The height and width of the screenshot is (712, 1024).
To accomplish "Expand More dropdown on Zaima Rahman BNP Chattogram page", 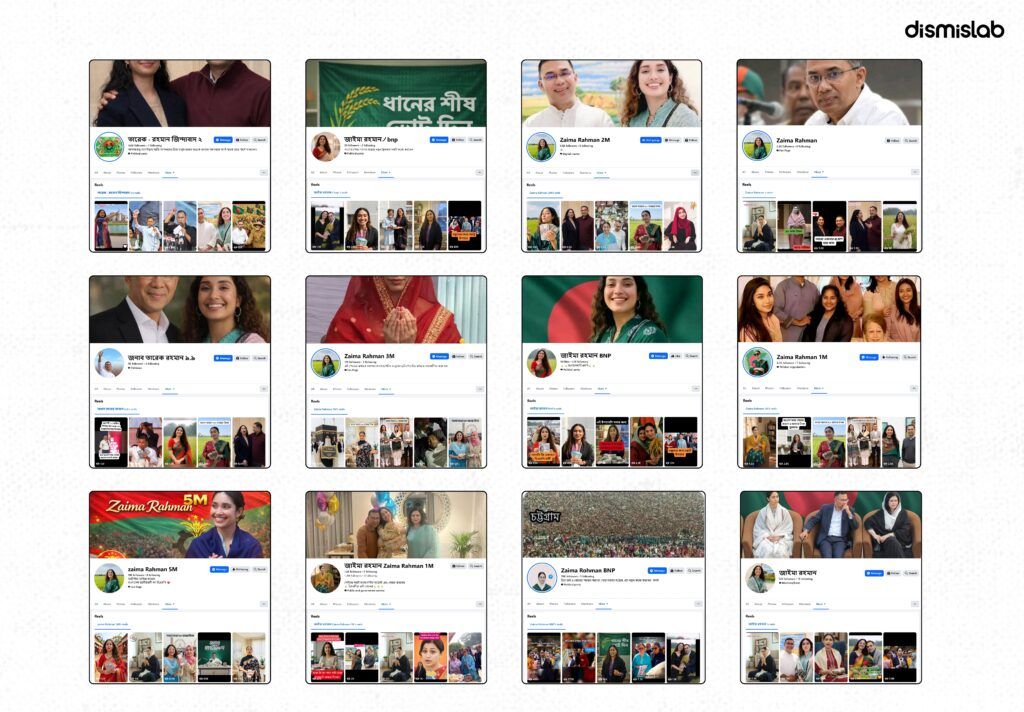I will point(603,604).
